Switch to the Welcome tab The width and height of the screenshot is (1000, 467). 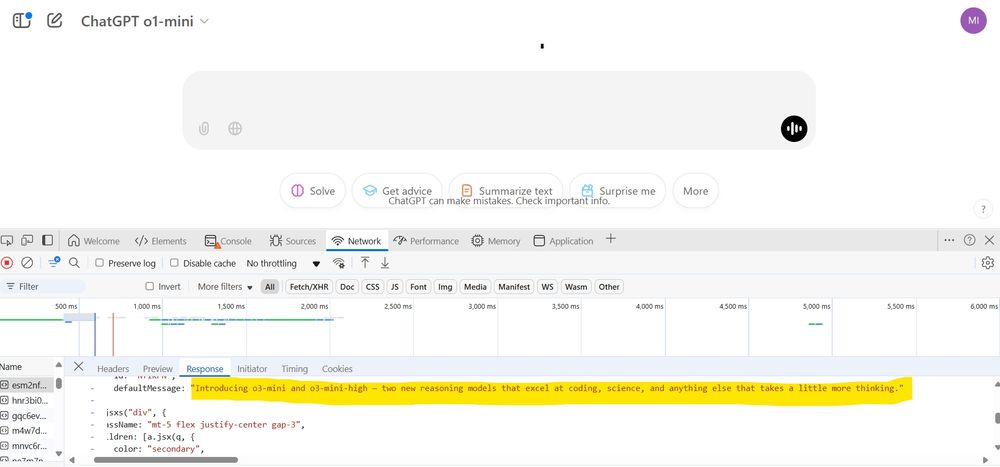94,241
